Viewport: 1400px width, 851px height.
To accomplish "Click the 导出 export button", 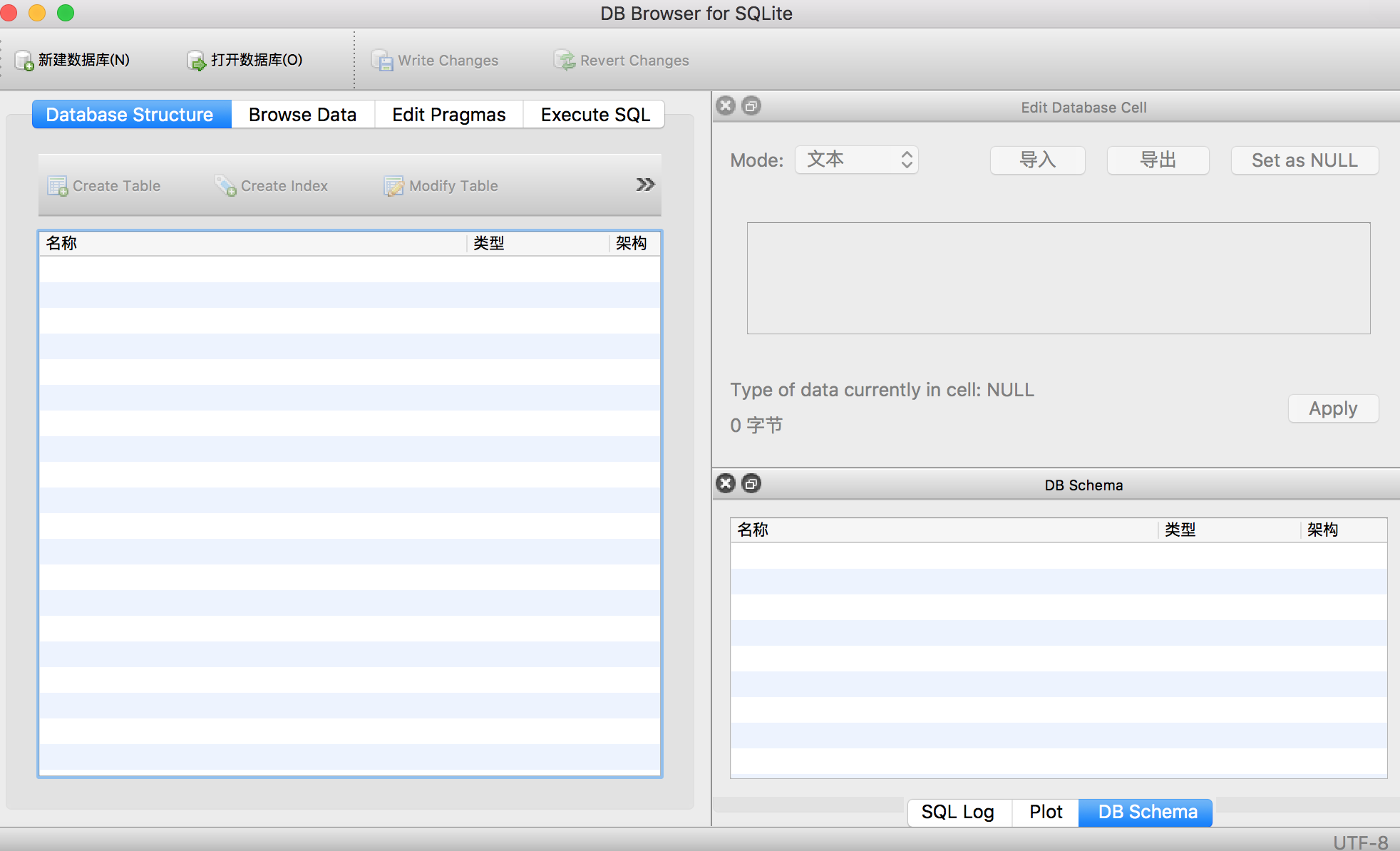I will tap(1158, 160).
